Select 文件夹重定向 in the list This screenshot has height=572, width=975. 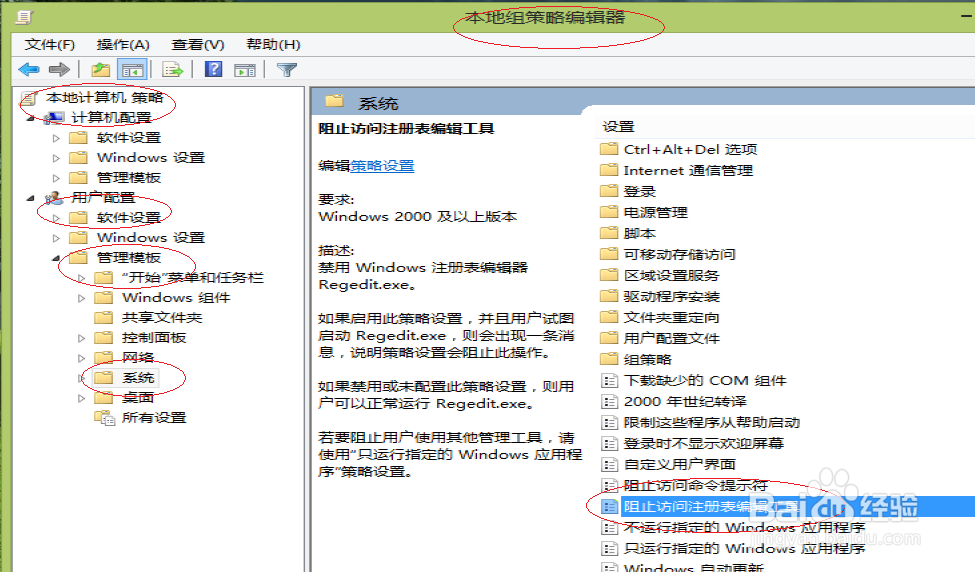click(x=672, y=318)
